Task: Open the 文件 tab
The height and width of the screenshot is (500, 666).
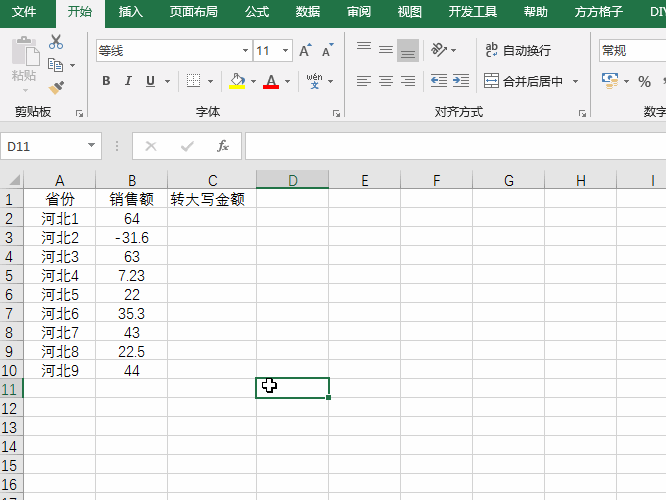Action: tap(24, 11)
